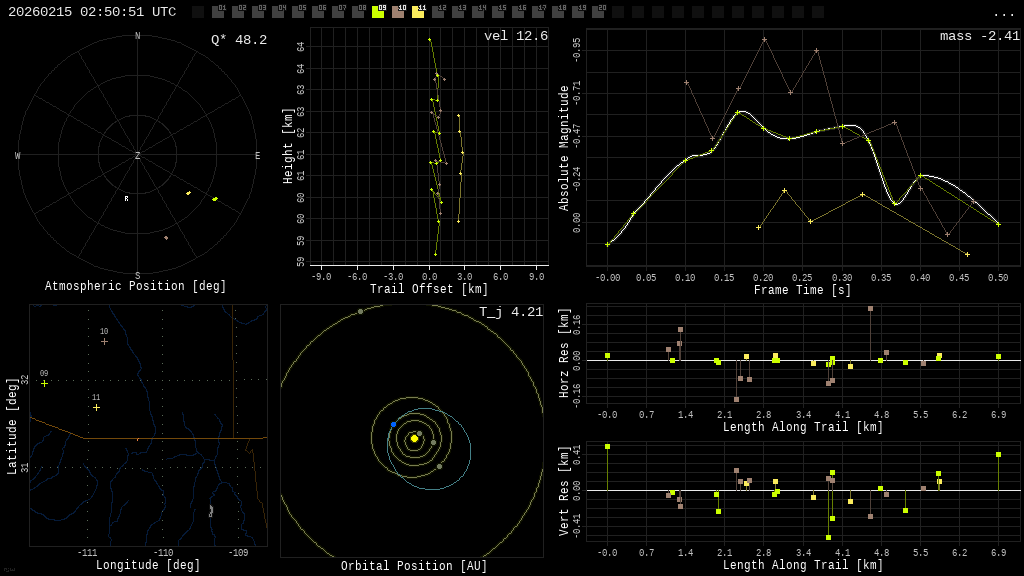Select the grey station 05 box
This screenshot has width=1024, height=576.
tap(298, 12)
